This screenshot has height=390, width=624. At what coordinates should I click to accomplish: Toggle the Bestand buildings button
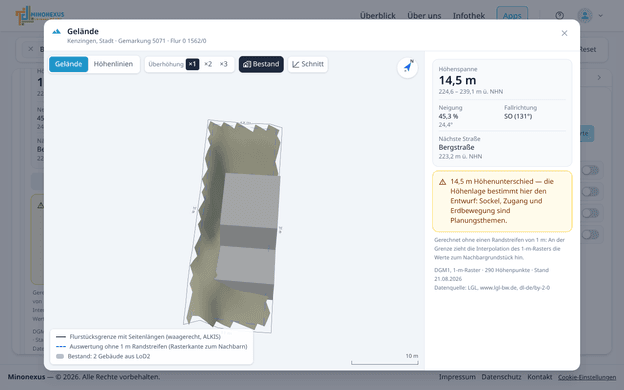tap(261, 64)
